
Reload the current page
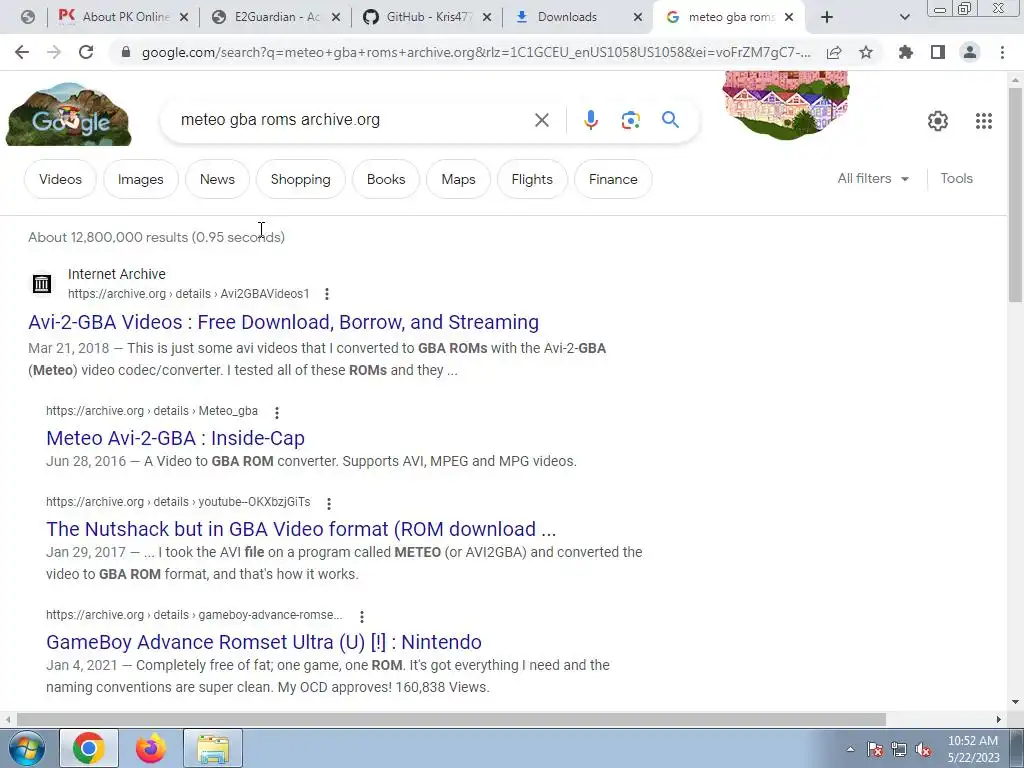(x=86, y=52)
